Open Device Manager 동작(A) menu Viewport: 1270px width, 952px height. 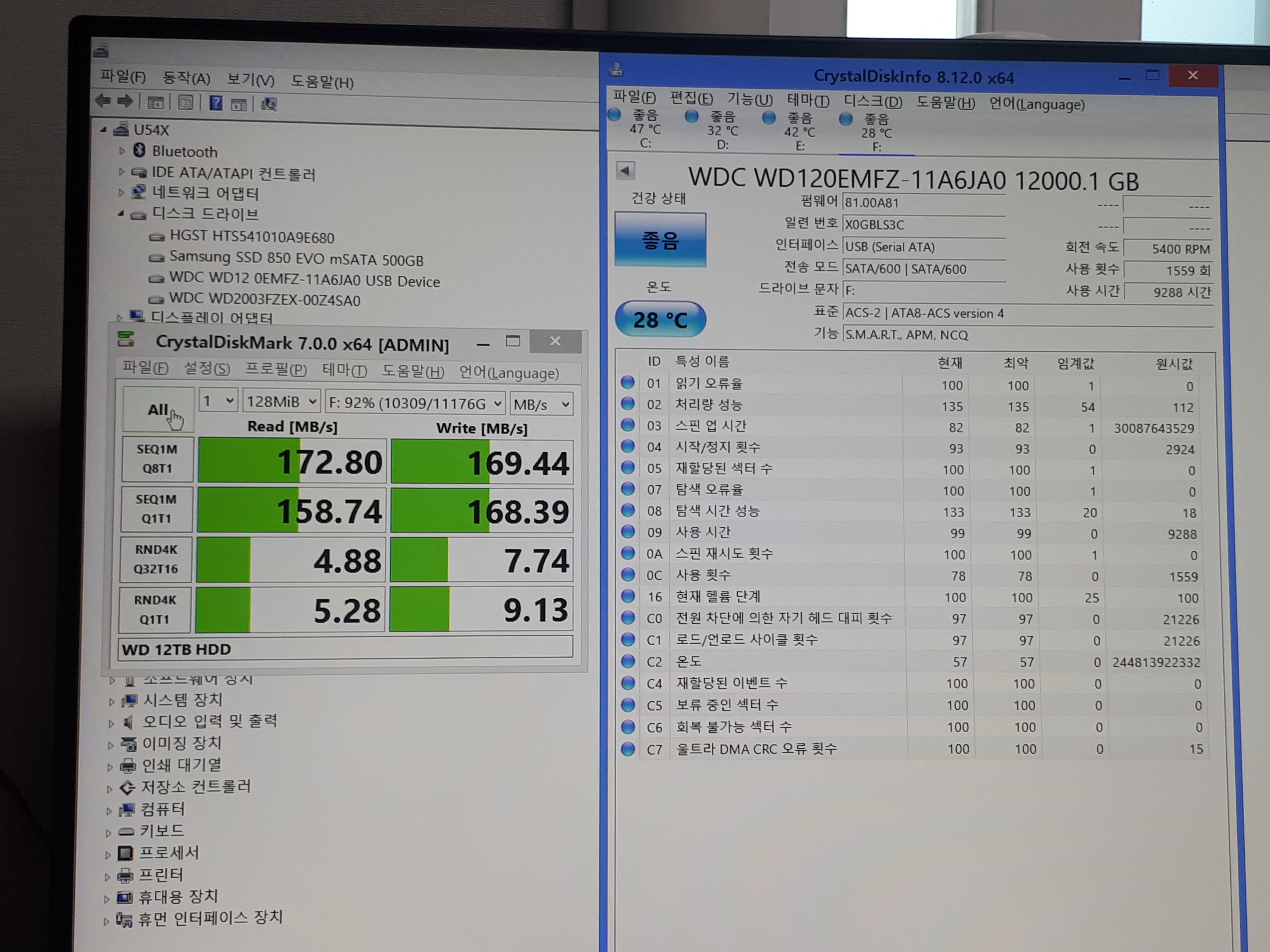[186, 78]
